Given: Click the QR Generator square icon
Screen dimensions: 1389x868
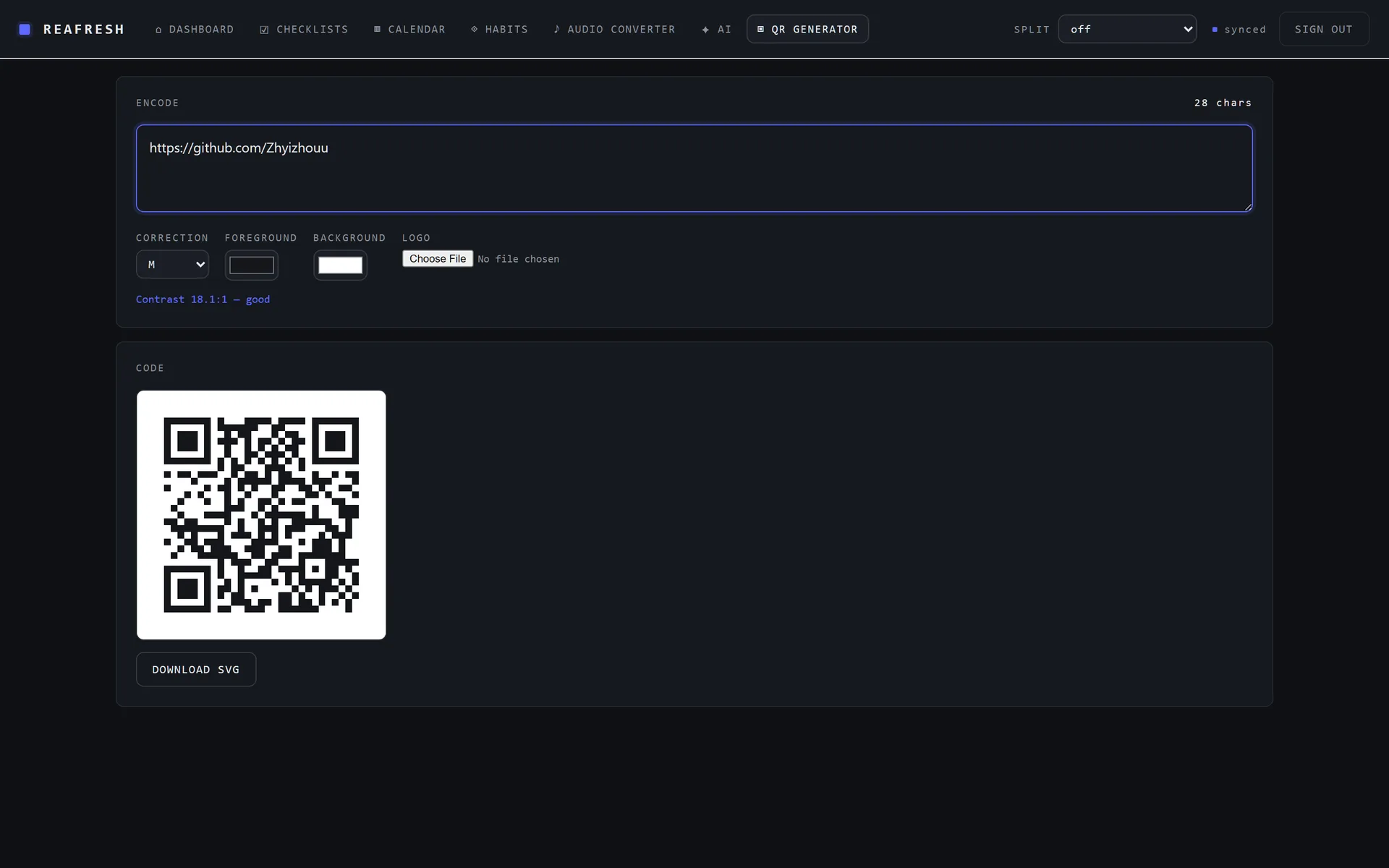Looking at the screenshot, I should pos(760,29).
